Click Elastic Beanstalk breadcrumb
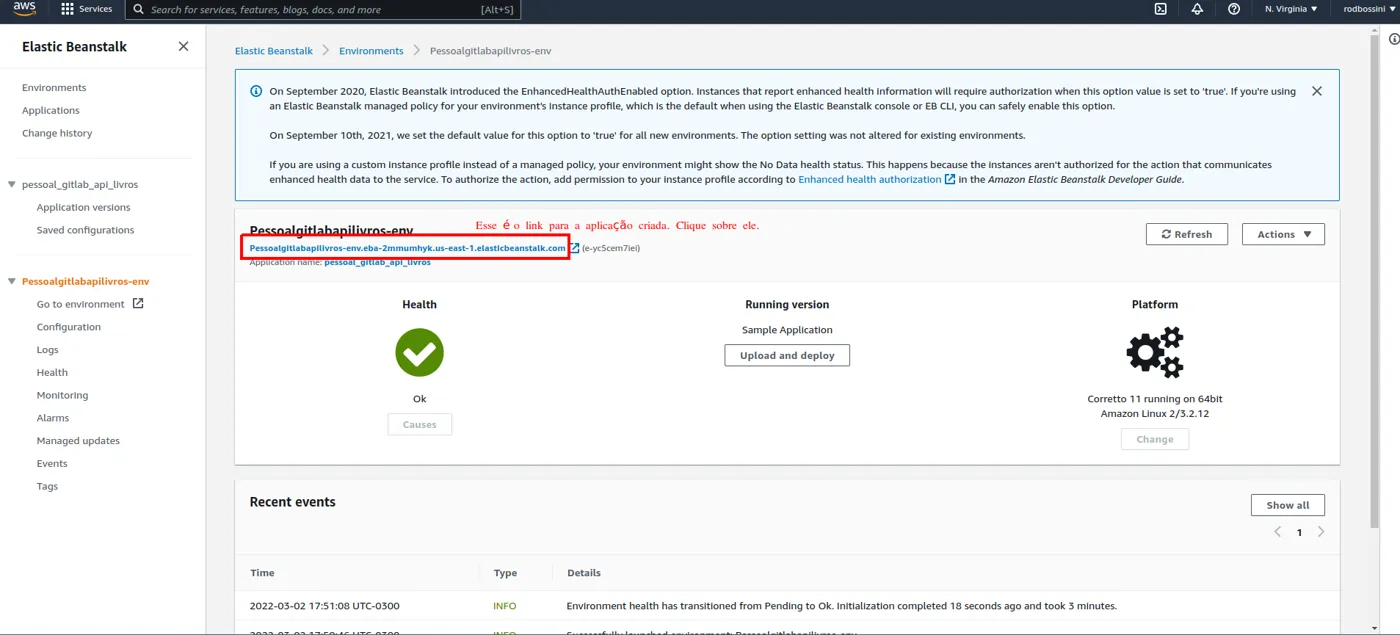Image resolution: width=1400 pixels, height=635 pixels. click(x=274, y=51)
